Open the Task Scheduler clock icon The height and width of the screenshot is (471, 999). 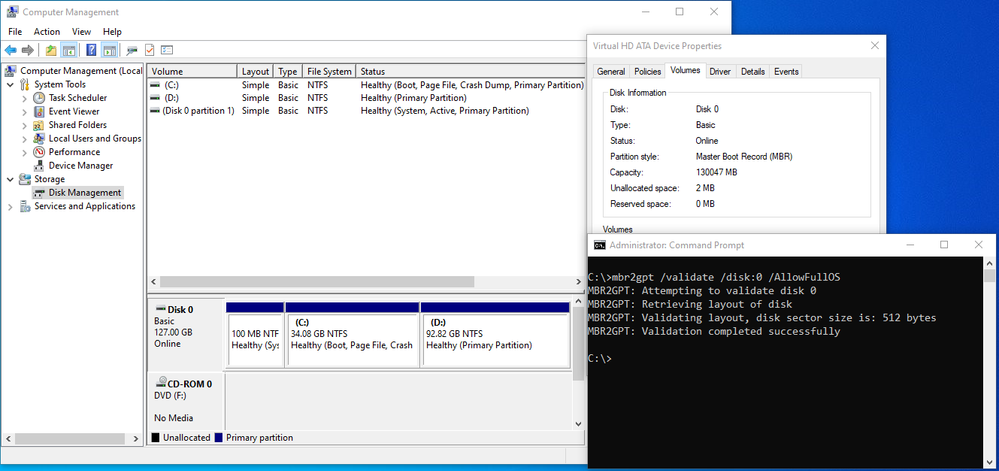tap(39, 98)
